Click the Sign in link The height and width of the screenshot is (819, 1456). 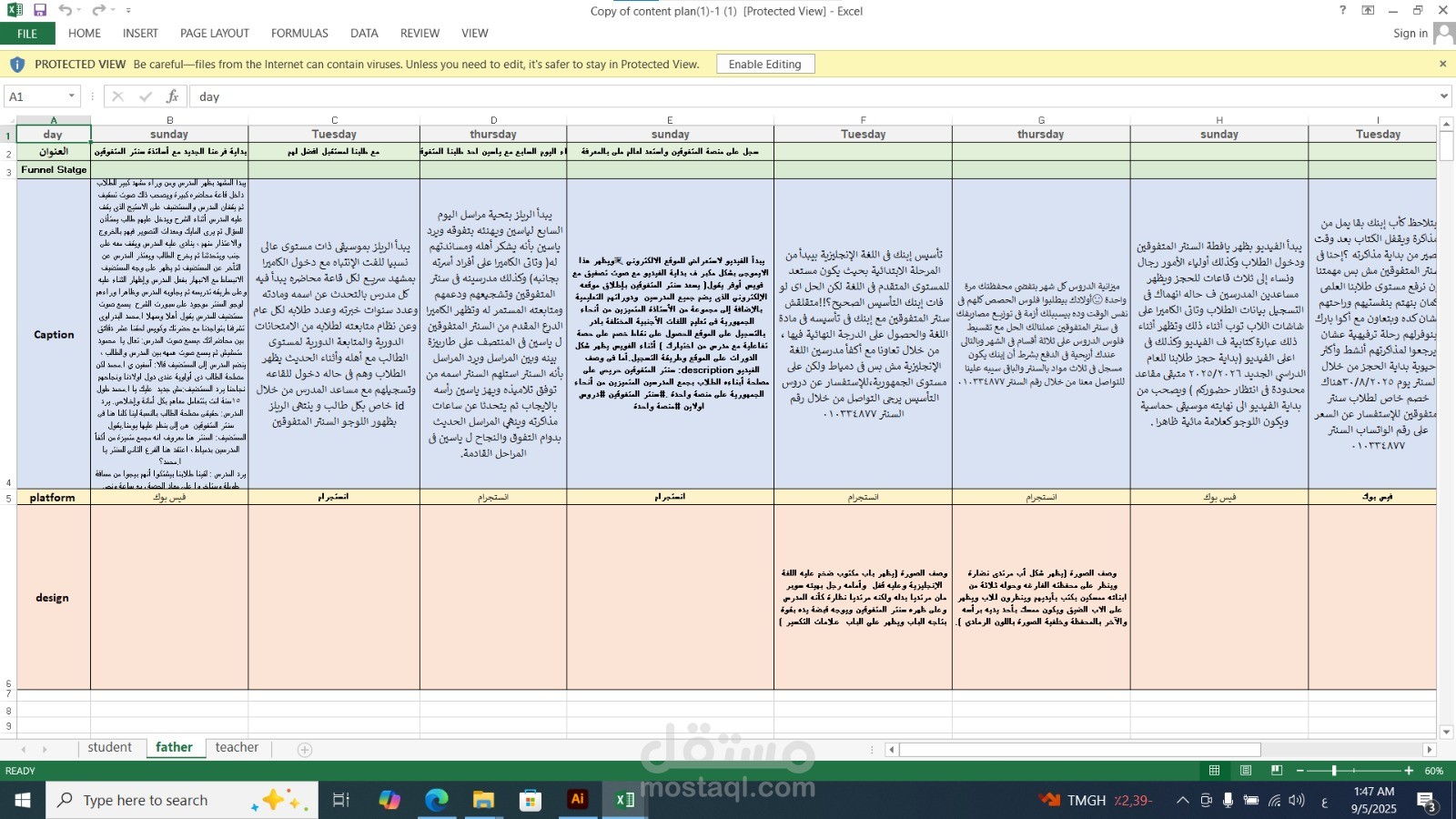click(x=1410, y=34)
